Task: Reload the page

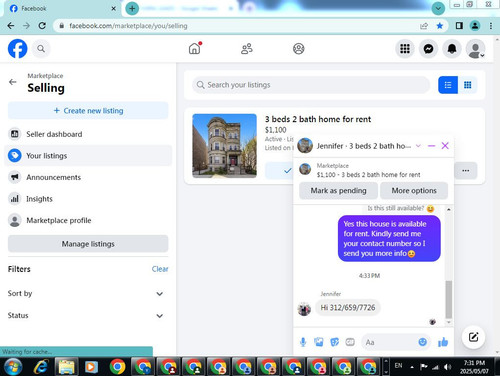Action: 42,26
